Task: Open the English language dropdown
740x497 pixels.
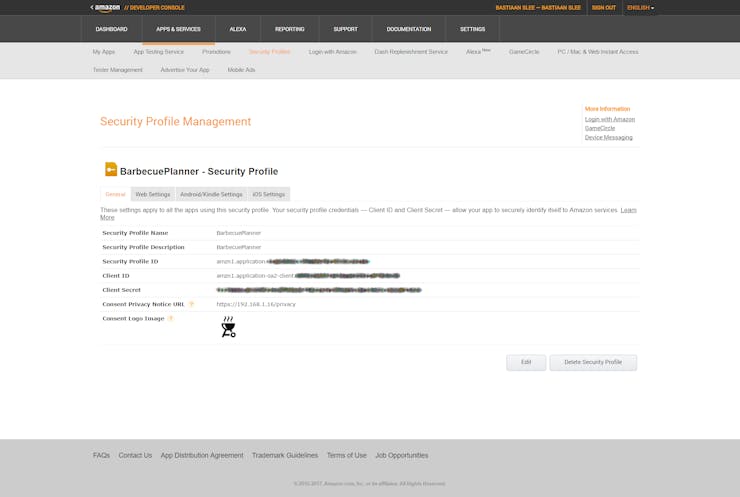Action: tap(640, 8)
